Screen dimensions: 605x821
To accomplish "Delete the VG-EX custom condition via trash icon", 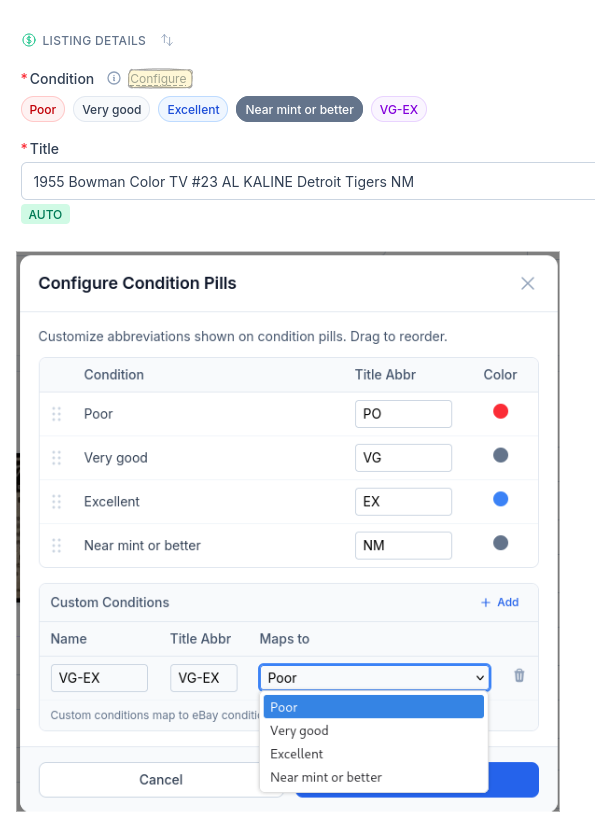I will [x=518, y=677].
